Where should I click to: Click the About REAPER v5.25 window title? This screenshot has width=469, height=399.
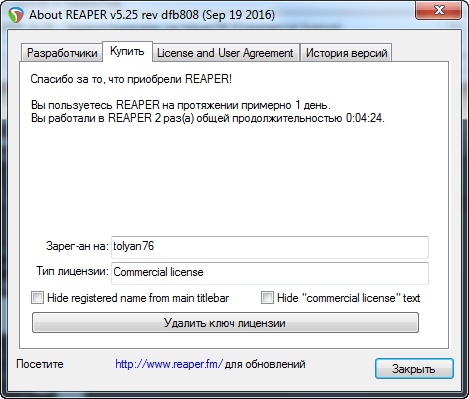coord(152,15)
